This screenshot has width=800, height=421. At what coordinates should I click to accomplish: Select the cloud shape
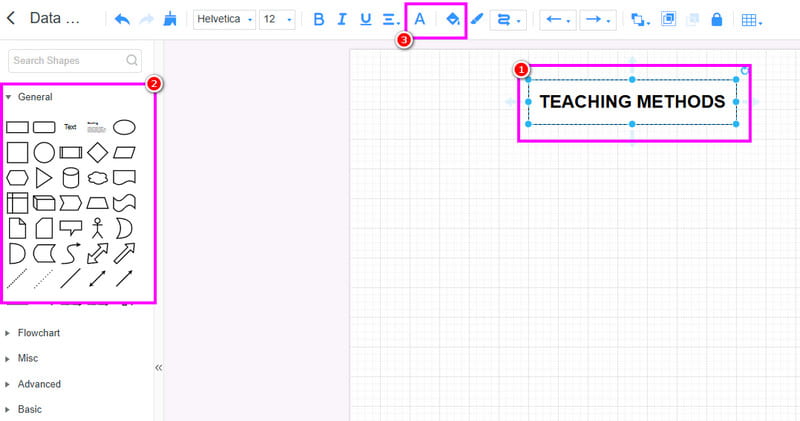tap(97, 178)
